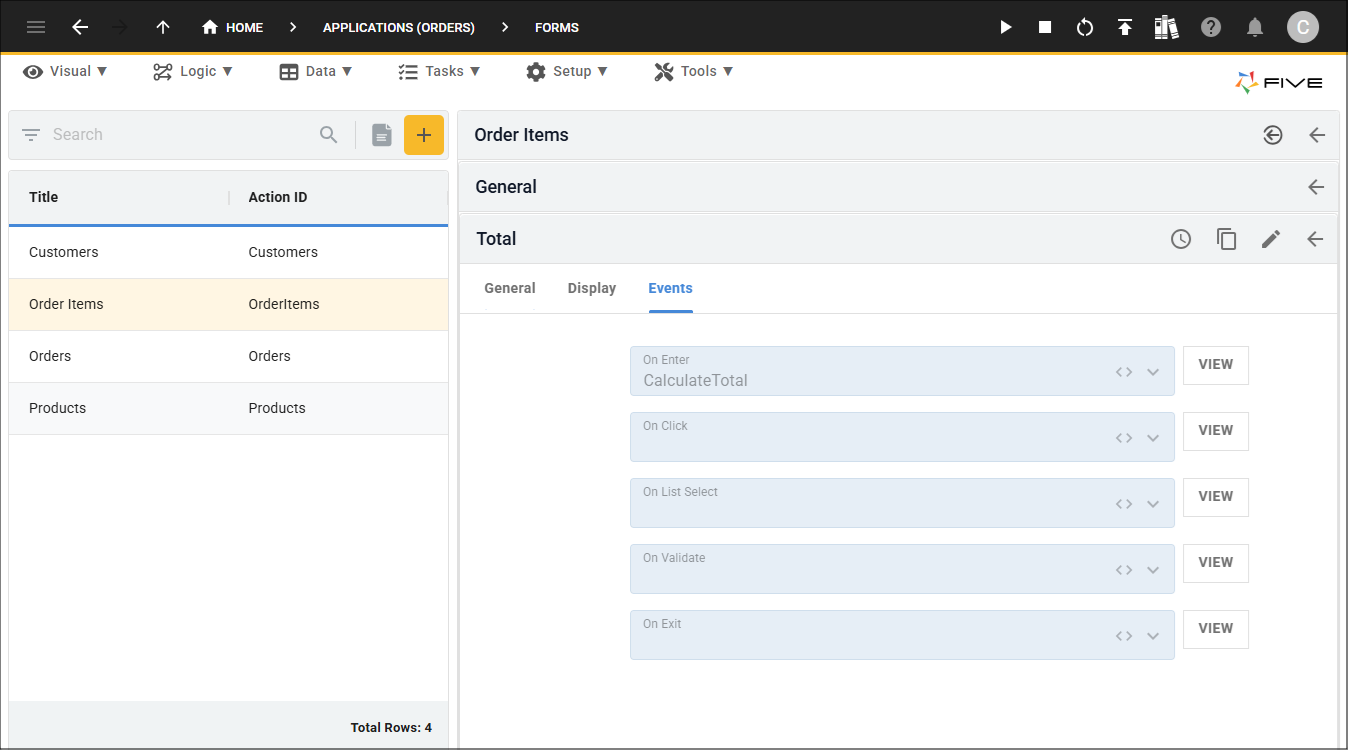Open the history clock icon for Total
Screen dimensions: 1348x750
(1181, 239)
